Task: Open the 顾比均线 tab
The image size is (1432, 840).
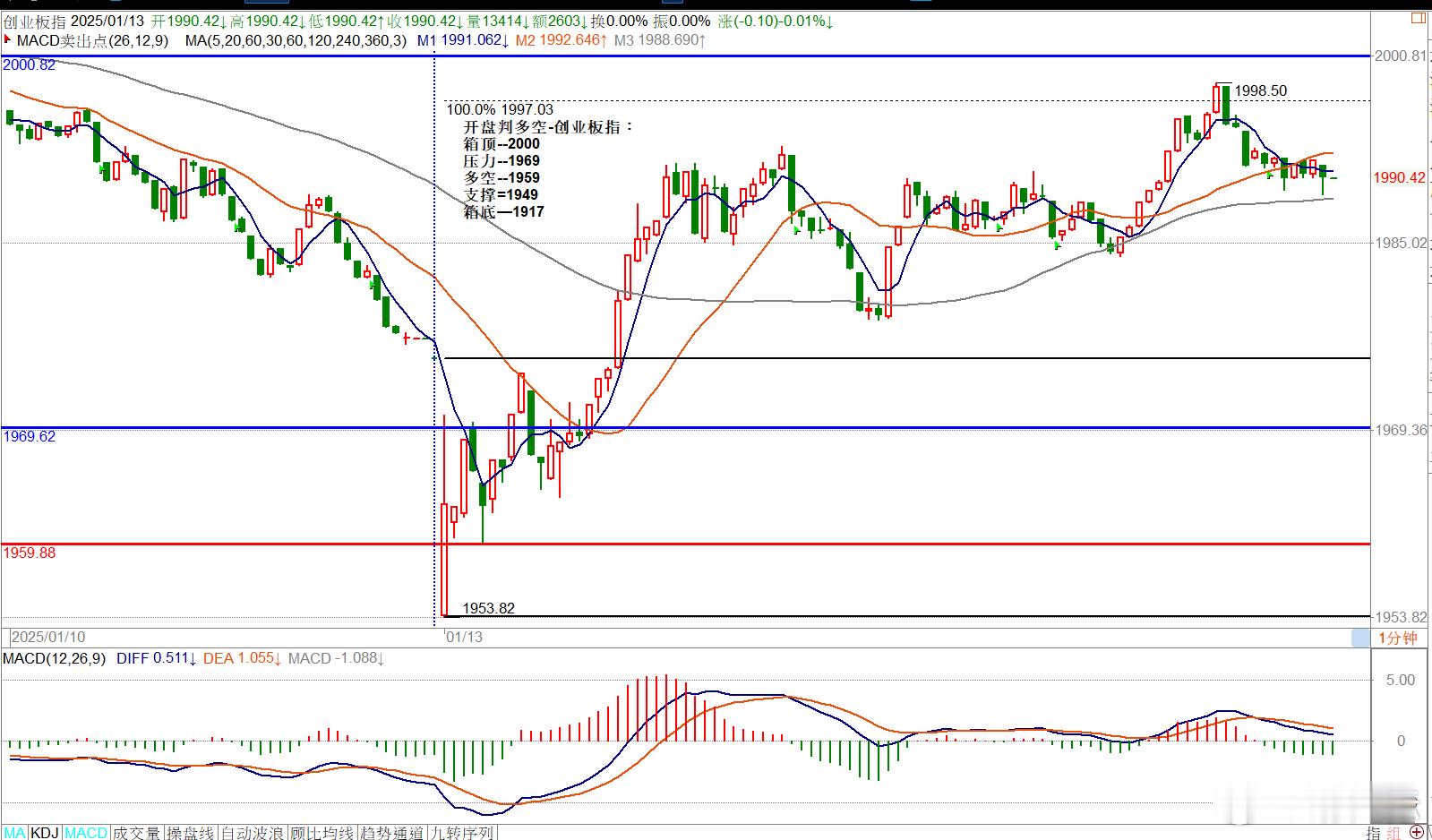Action: (322, 833)
